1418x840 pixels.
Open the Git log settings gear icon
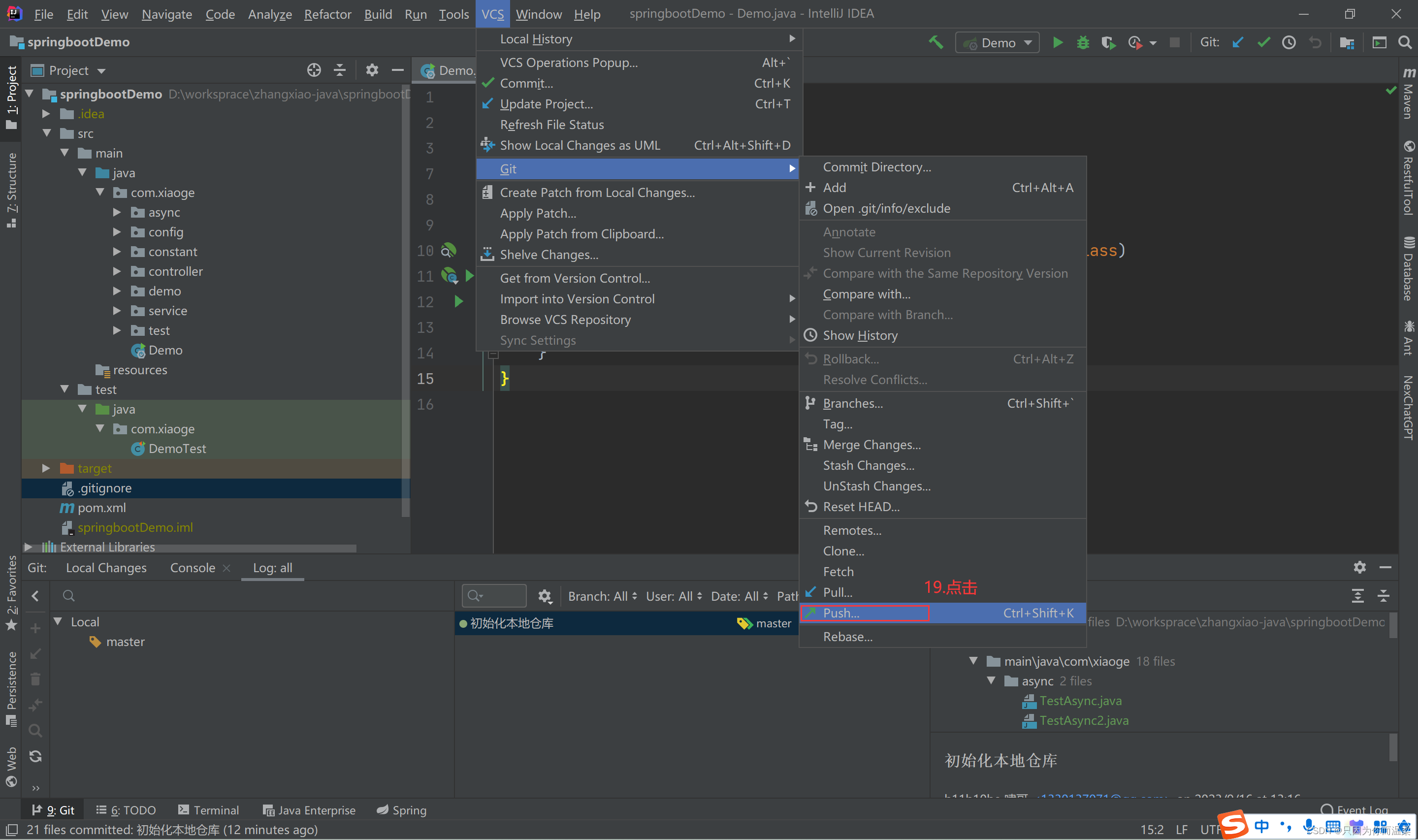click(x=545, y=596)
